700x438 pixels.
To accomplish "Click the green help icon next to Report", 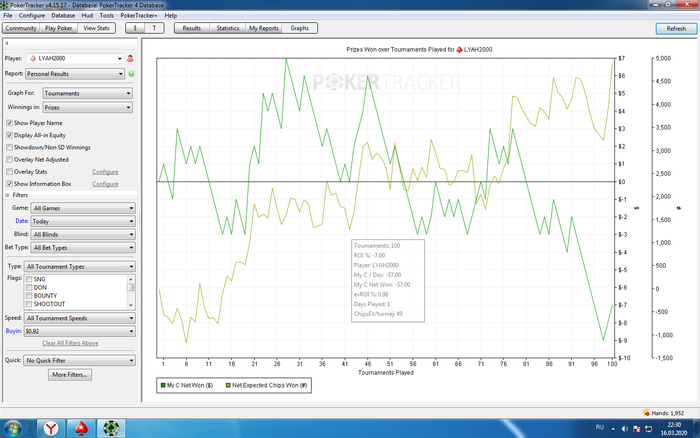I will 131,74.
